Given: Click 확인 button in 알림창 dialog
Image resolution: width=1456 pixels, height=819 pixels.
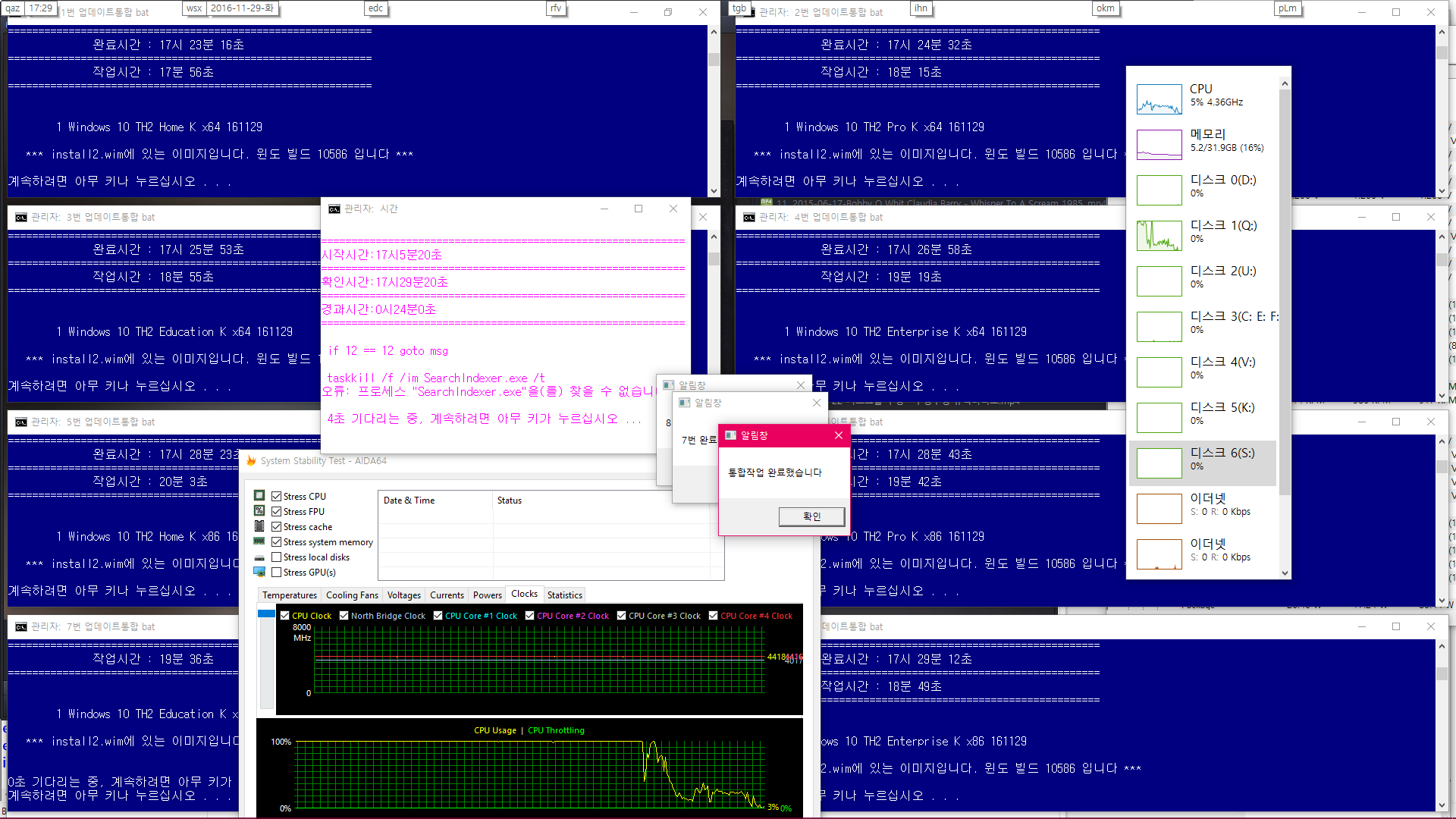Looking at the screenshot, I should coord(812,516).
